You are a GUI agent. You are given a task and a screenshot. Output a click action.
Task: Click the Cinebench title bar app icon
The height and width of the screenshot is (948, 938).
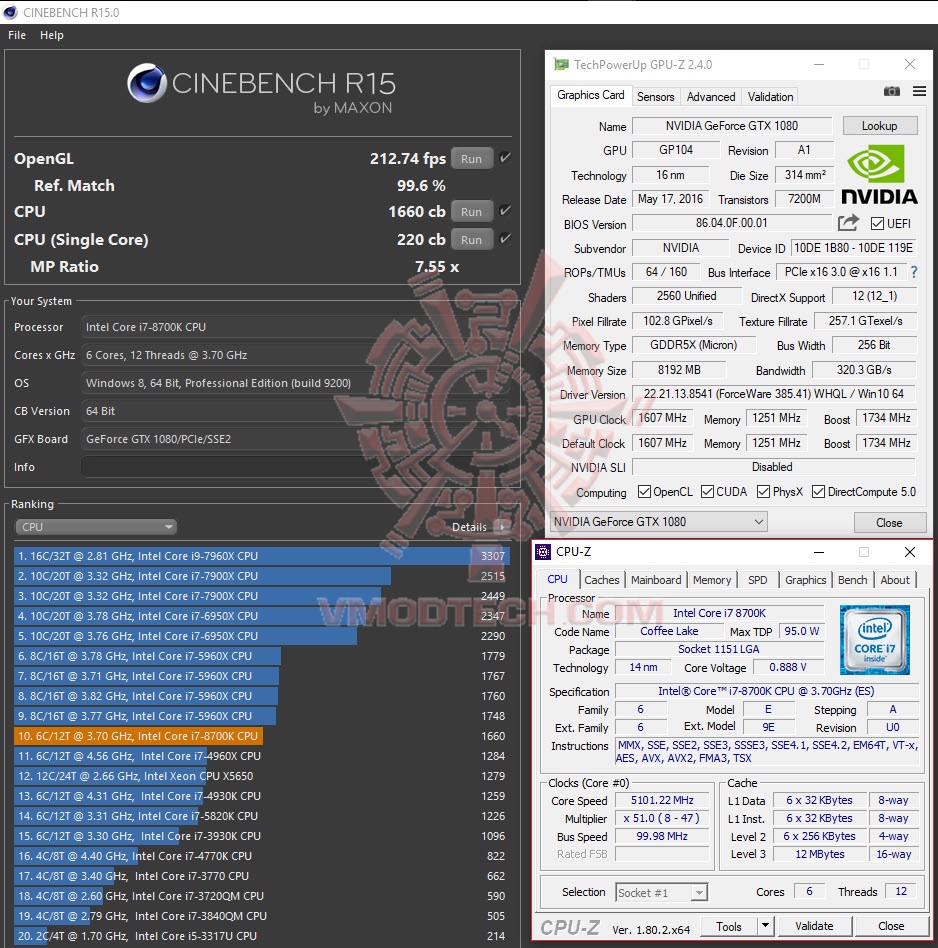[x=10, y=12]
